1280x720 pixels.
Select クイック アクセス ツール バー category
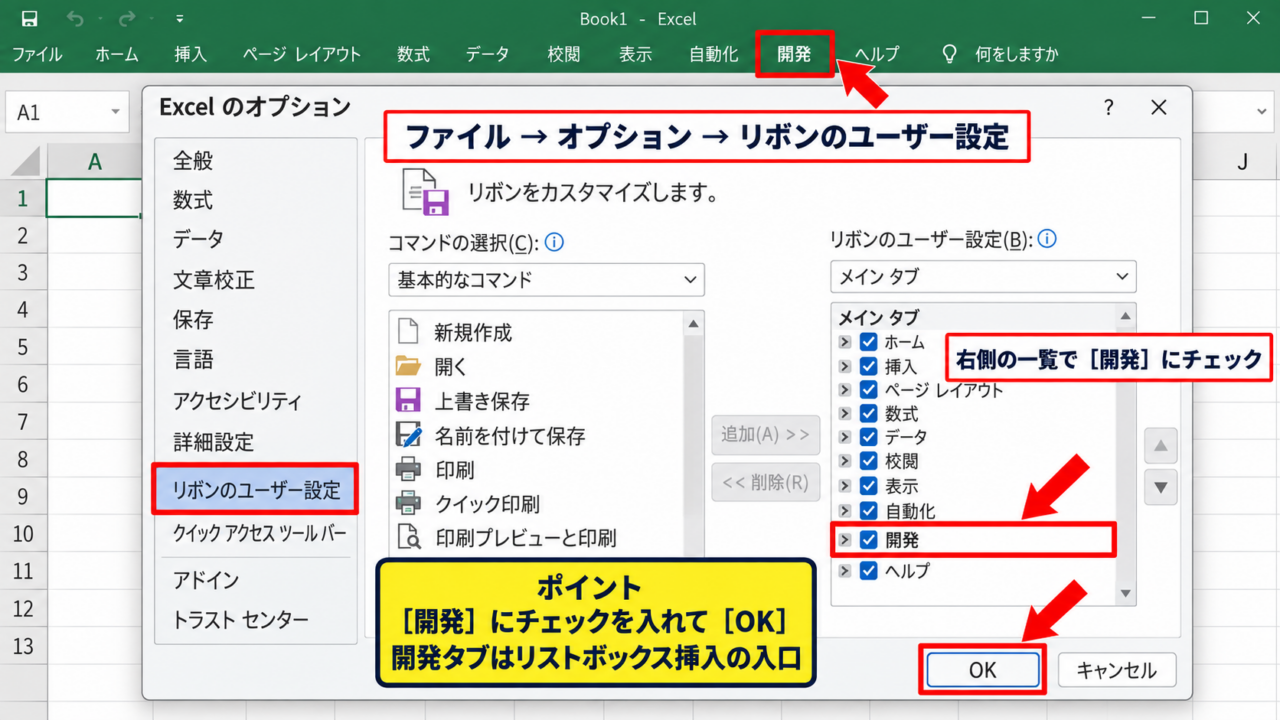pyautogui.click(x=260, y=533)
